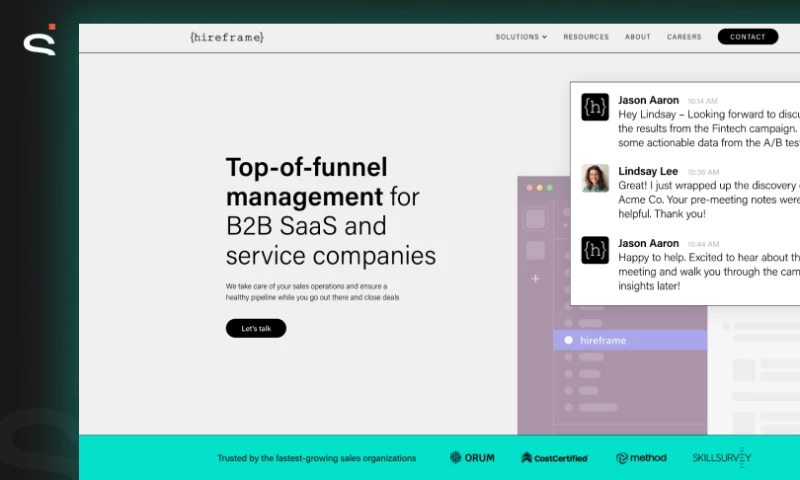Select the highlighted hireframe channel row

pyautogui.click(x=630, y=340)
